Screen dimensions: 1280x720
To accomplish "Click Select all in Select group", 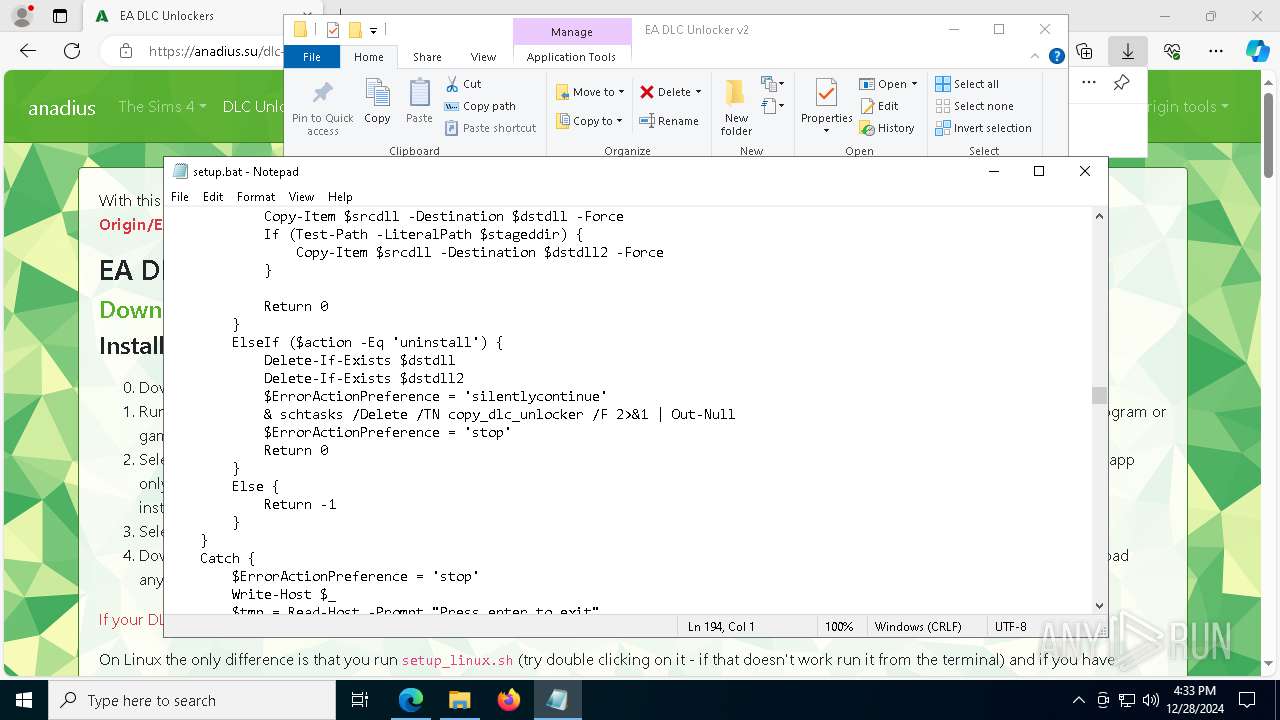I will point(967,84).
